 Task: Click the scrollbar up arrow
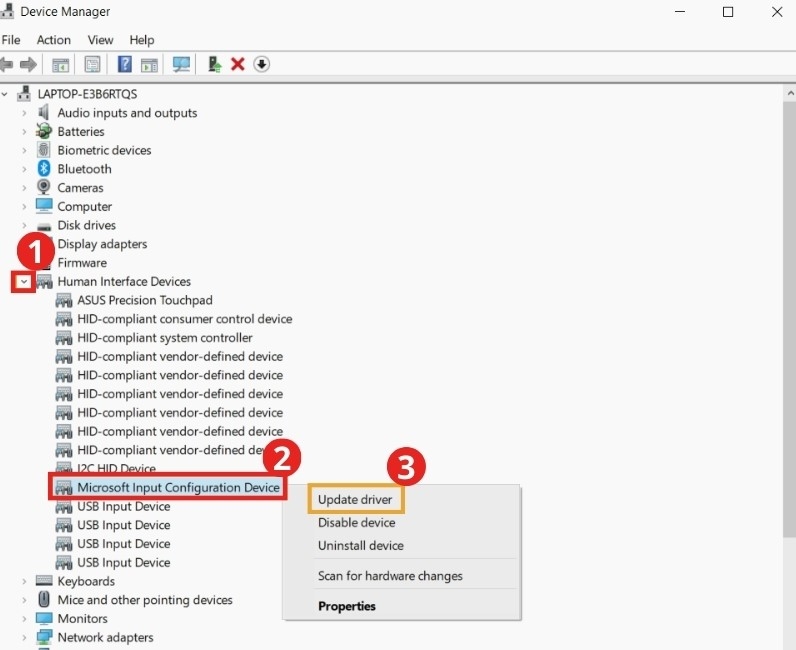pyautogui.click(x=790, y=93)
